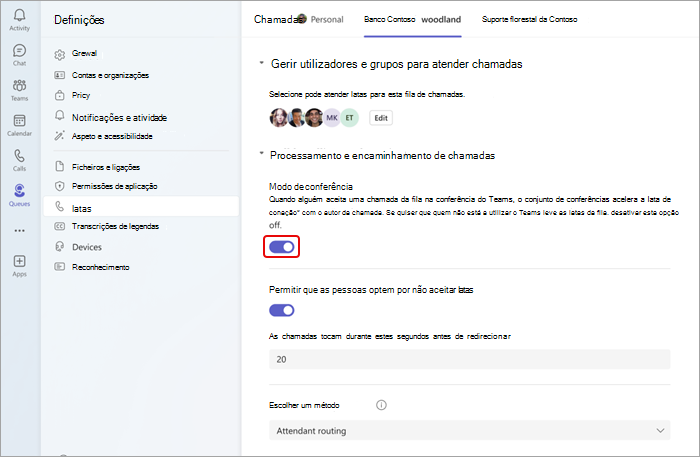Open the Queues icon in sidebar
Screen dimensions: 700x457
19,191
